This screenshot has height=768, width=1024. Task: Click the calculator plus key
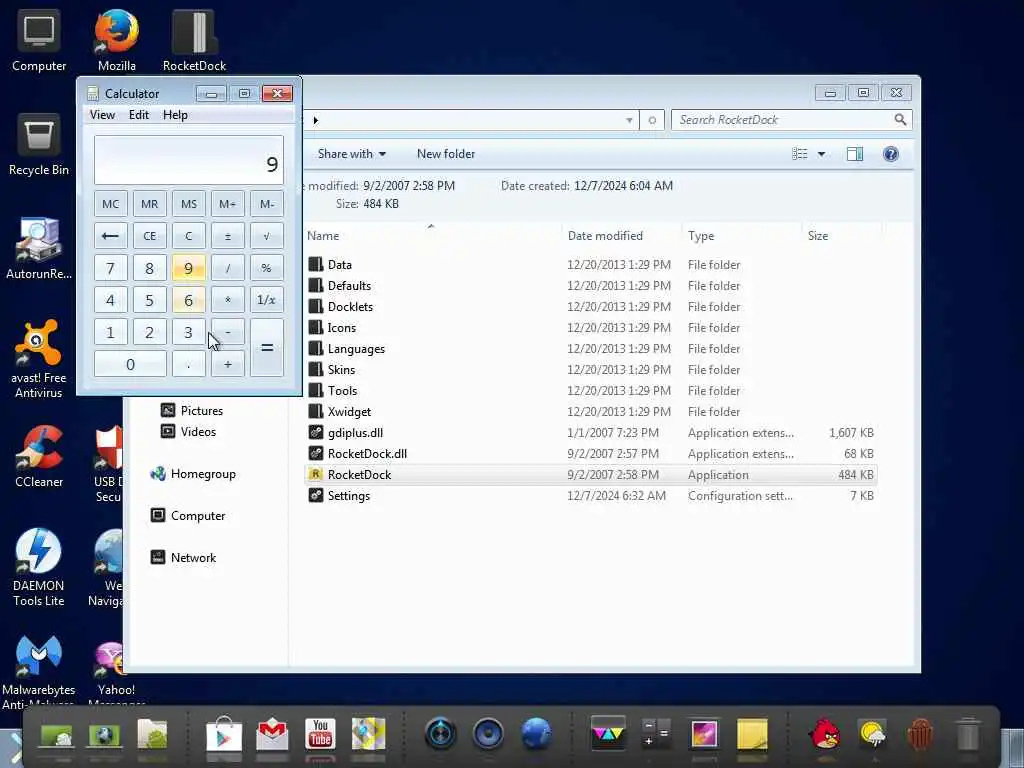(x=228, y=364)
